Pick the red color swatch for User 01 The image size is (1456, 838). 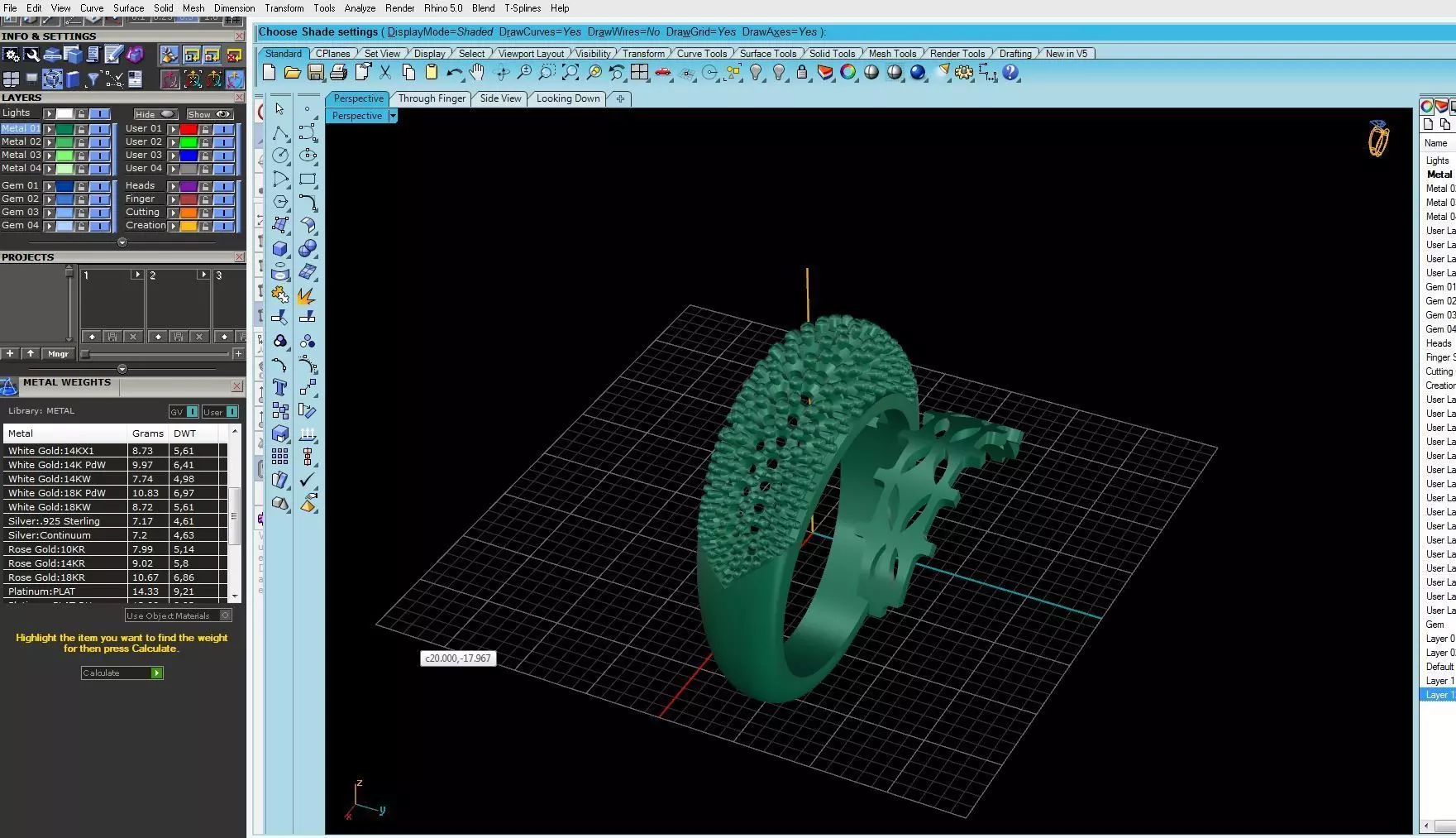(x=189, y=129)
